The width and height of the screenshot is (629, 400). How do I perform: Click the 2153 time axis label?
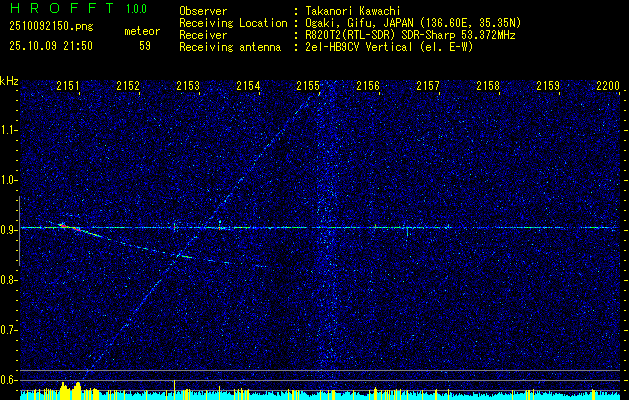188,85
